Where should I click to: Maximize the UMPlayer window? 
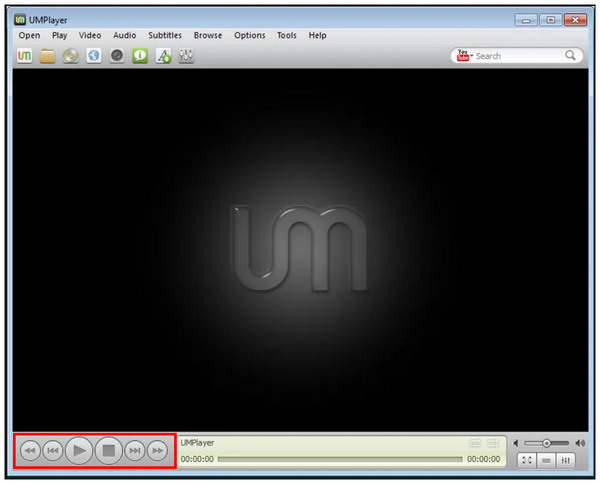pyautogui.click(x=551, y=20)
